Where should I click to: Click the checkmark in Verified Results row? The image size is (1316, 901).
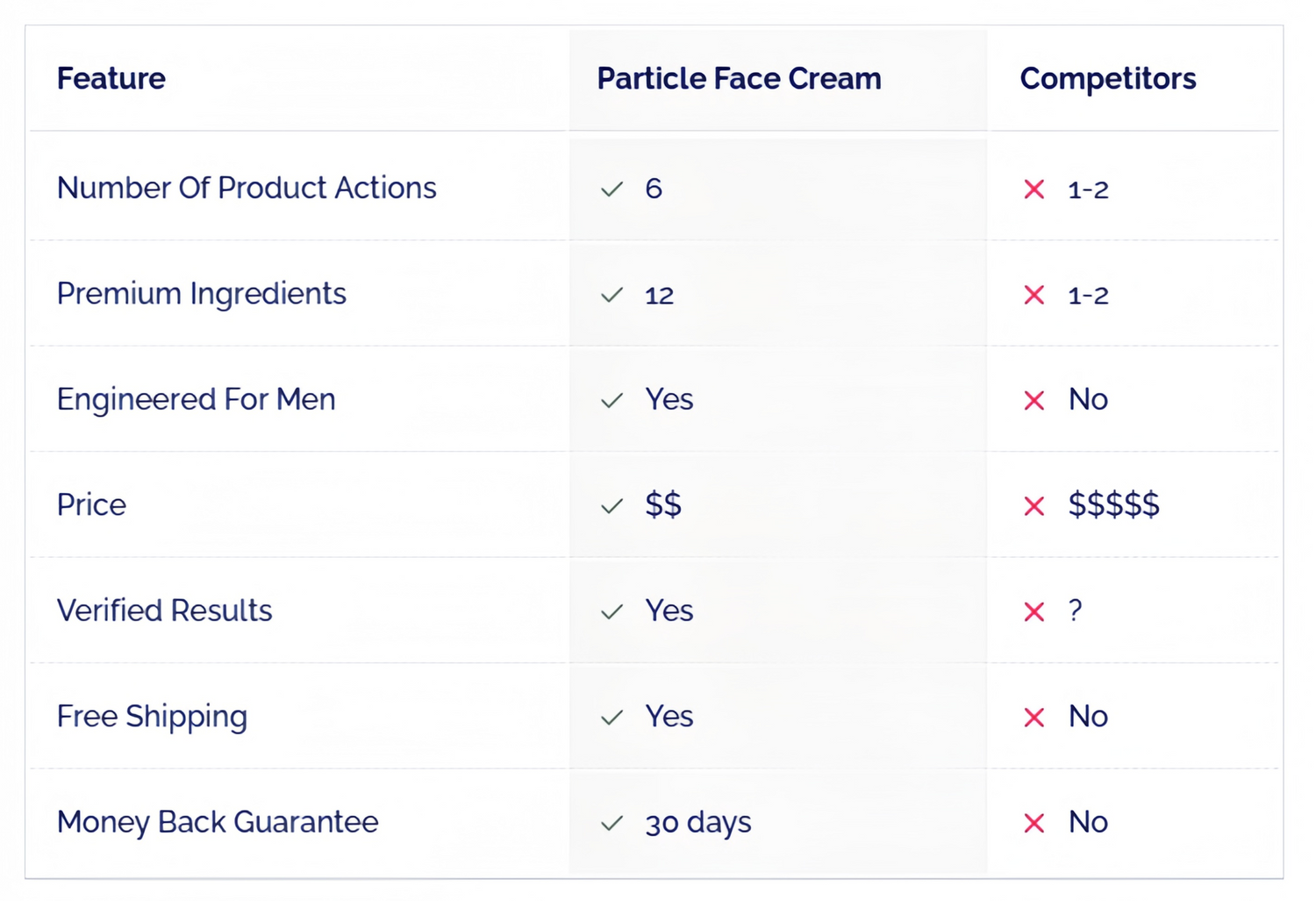pos(612,611)
